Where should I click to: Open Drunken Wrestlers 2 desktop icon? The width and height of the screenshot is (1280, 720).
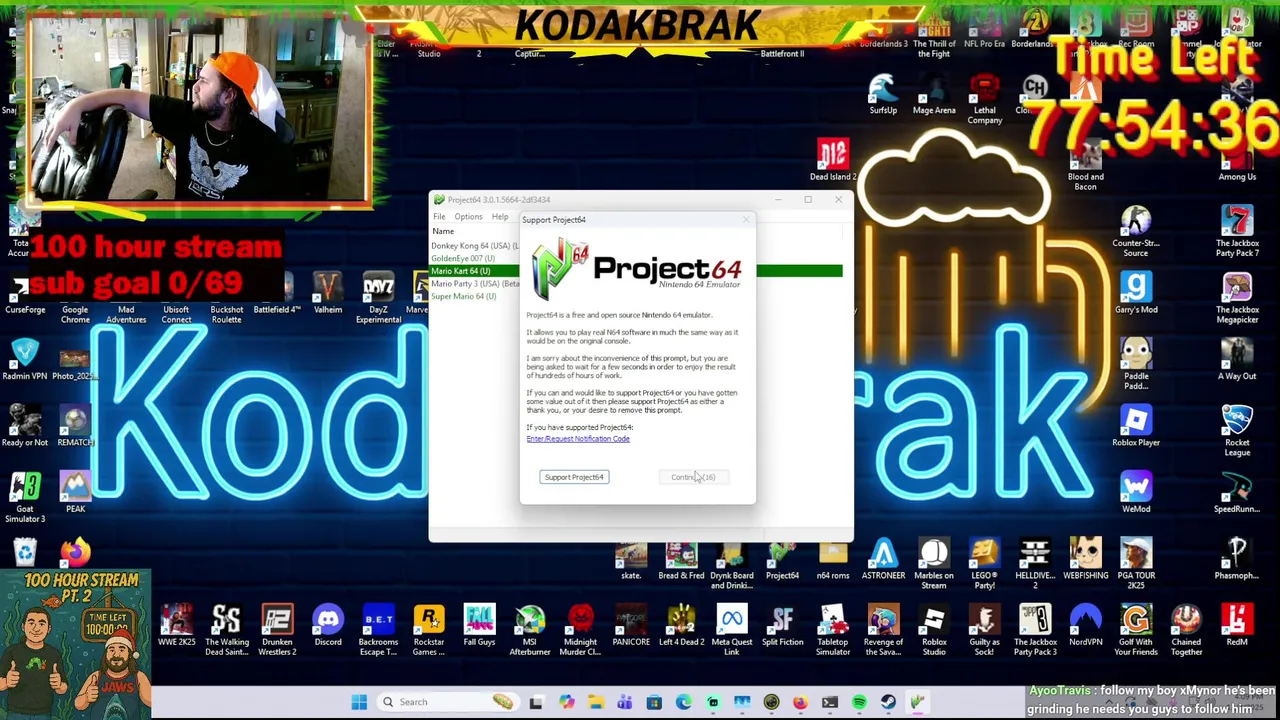(x=277, y=631)
